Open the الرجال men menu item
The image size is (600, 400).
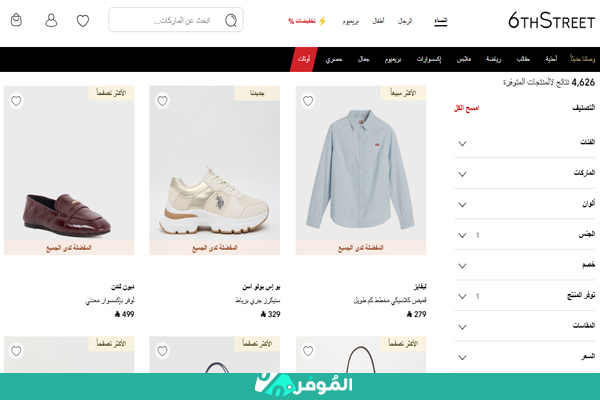click(405, 21)
